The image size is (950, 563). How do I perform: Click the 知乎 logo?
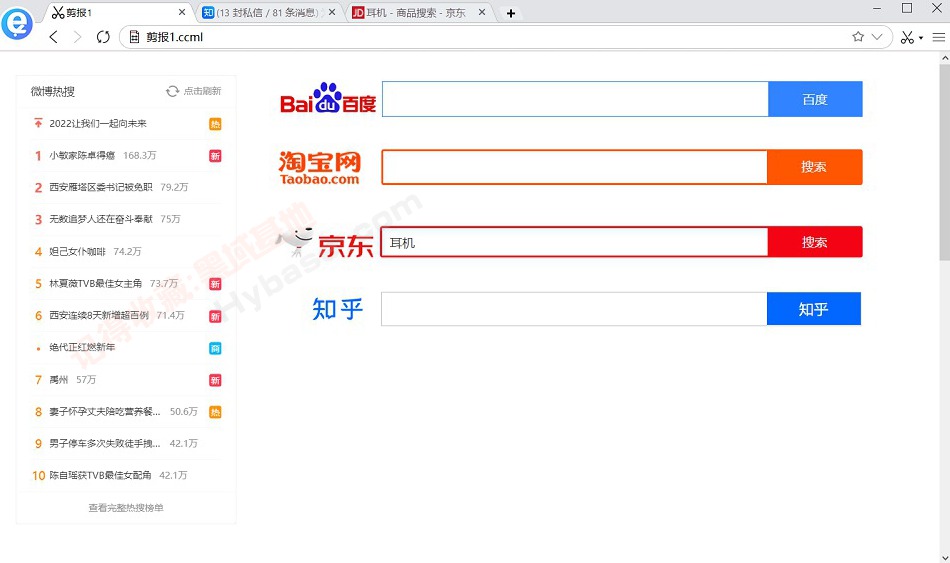coord(337,309)
